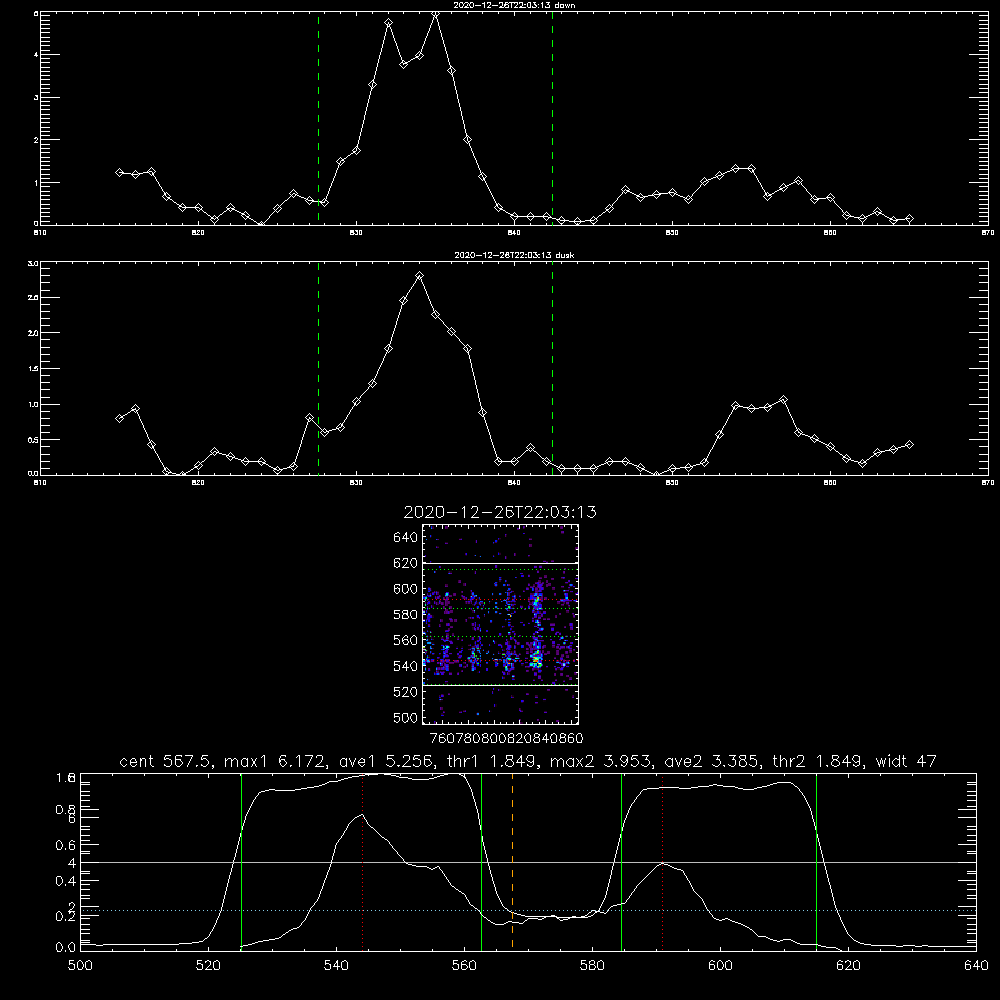Viewport: 1000px width, 1000px height.
Task: Select the highest diamond marker in dawn plot
Action: 436,14
